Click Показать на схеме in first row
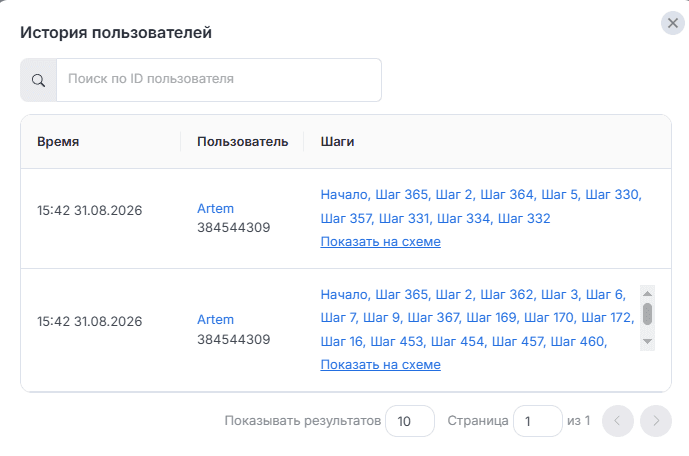This screenshot has height=456, width=689. coord(381,242)
